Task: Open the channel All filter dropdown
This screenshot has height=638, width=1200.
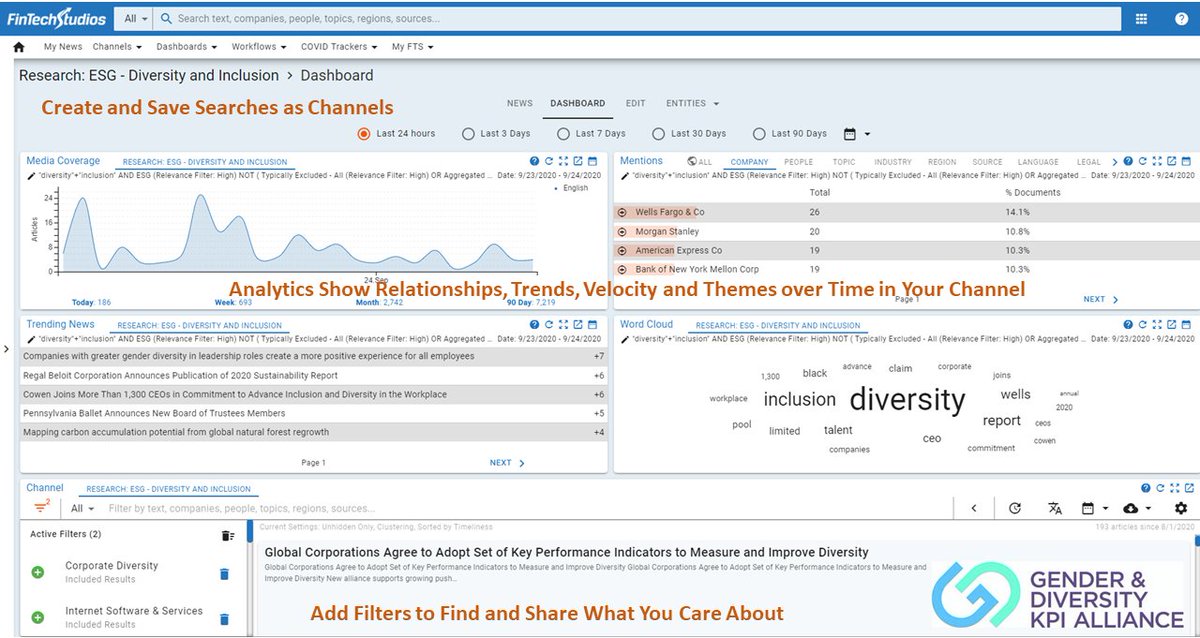Action: pos(83,508)
